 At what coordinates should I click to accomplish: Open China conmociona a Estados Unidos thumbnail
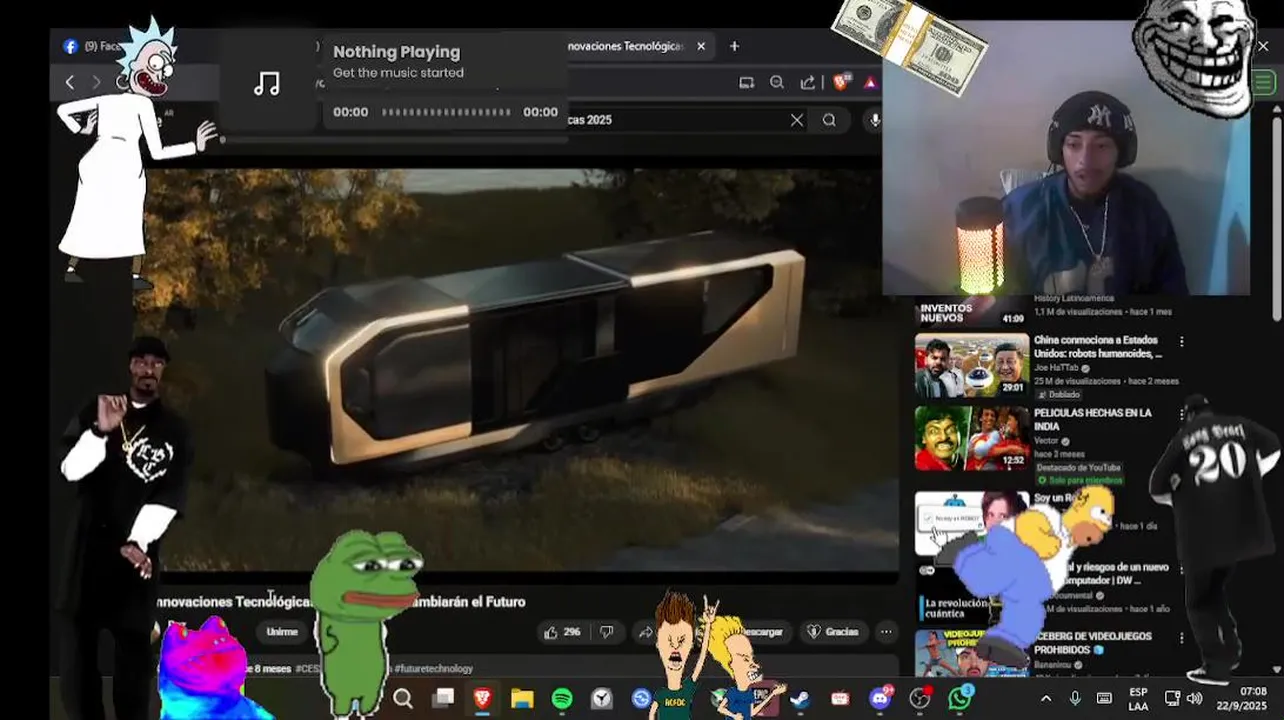(x=971, y=365)
